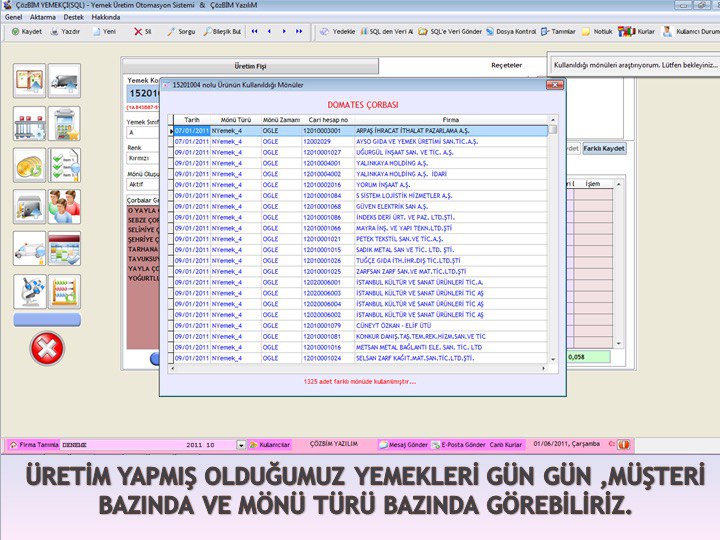The width and height of the screenshot is (720, 540).
Task: Click the Farklı Kaydet button
Action: [604, 148]
